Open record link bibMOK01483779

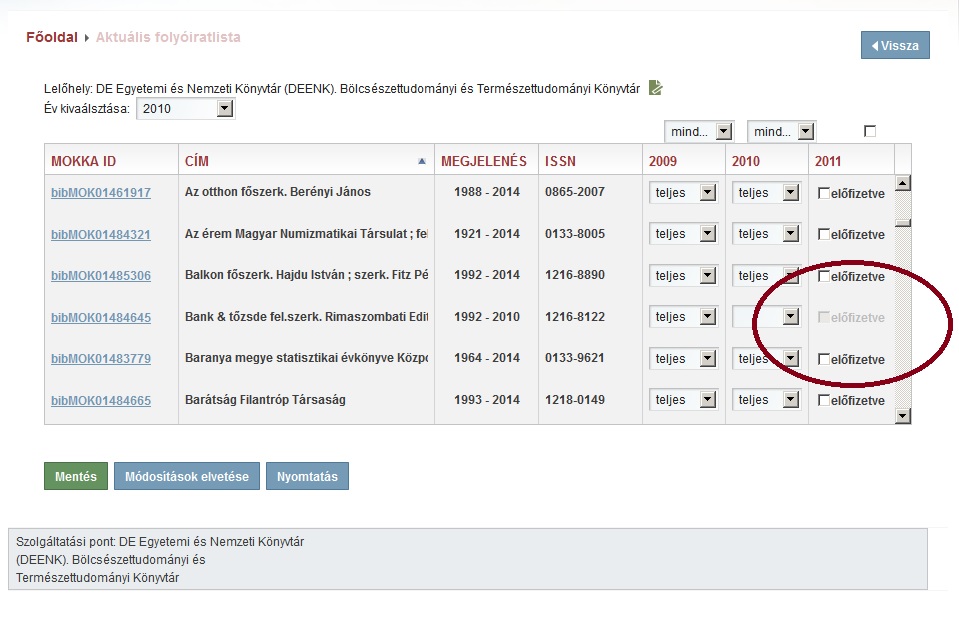coord(101,359)
